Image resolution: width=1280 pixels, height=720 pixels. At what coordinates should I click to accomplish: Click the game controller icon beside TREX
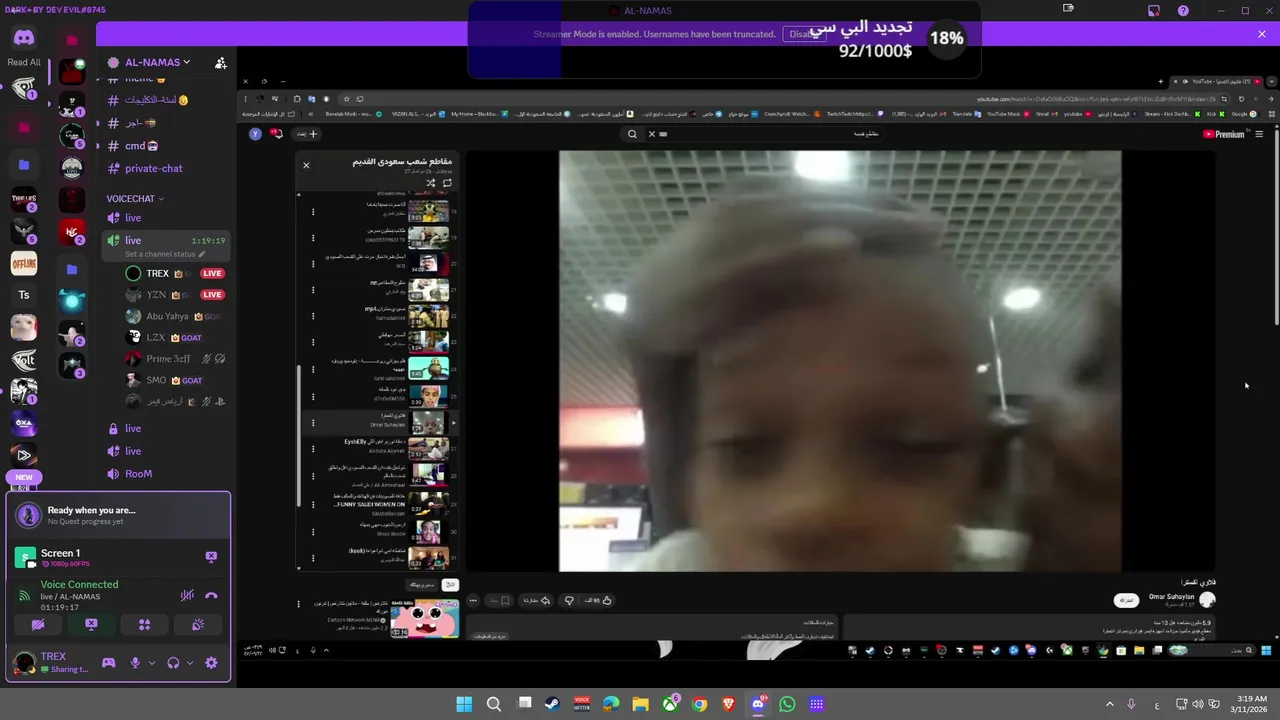tap(108, 663)
